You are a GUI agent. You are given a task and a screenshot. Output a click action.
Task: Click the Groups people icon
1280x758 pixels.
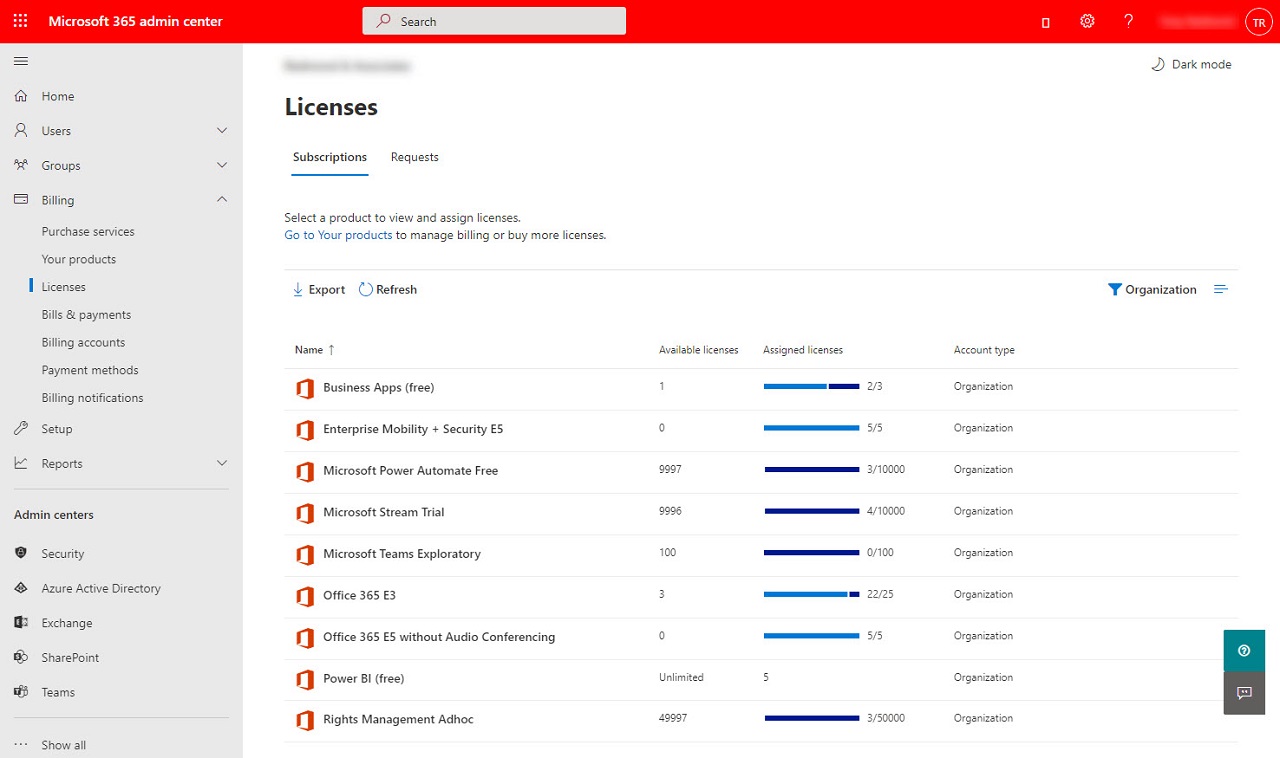[21, 165]
